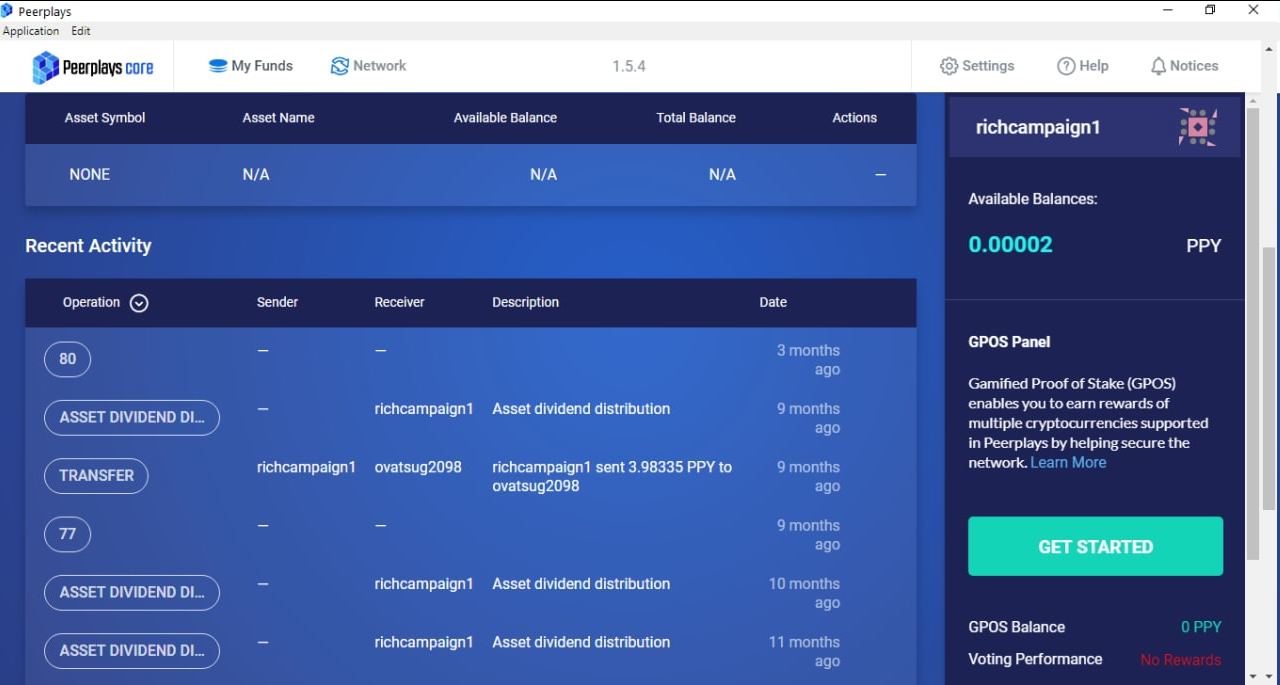Click the 10 months ago date cell

click(x=804, y=593)
